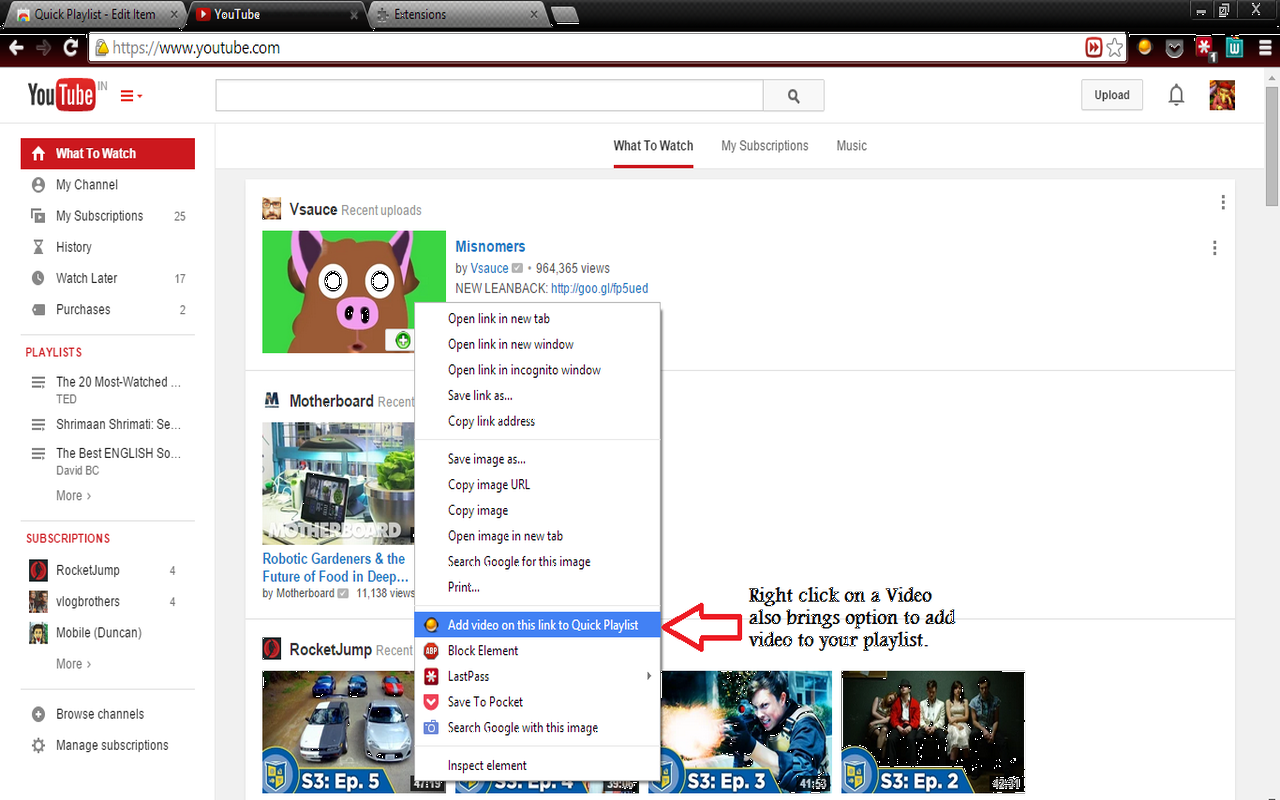This screenshot has height=800, width=1280.
Task: Switch to the Quick Playlist - Edit Item browser tab
Action: [x=93, y=14]
